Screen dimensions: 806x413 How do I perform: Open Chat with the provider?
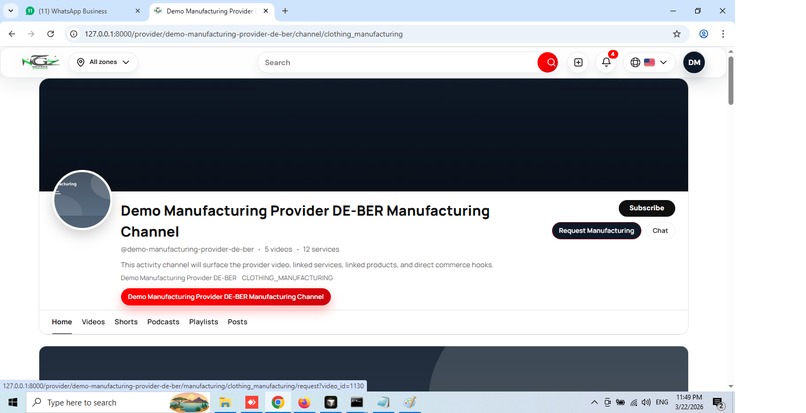660,230
